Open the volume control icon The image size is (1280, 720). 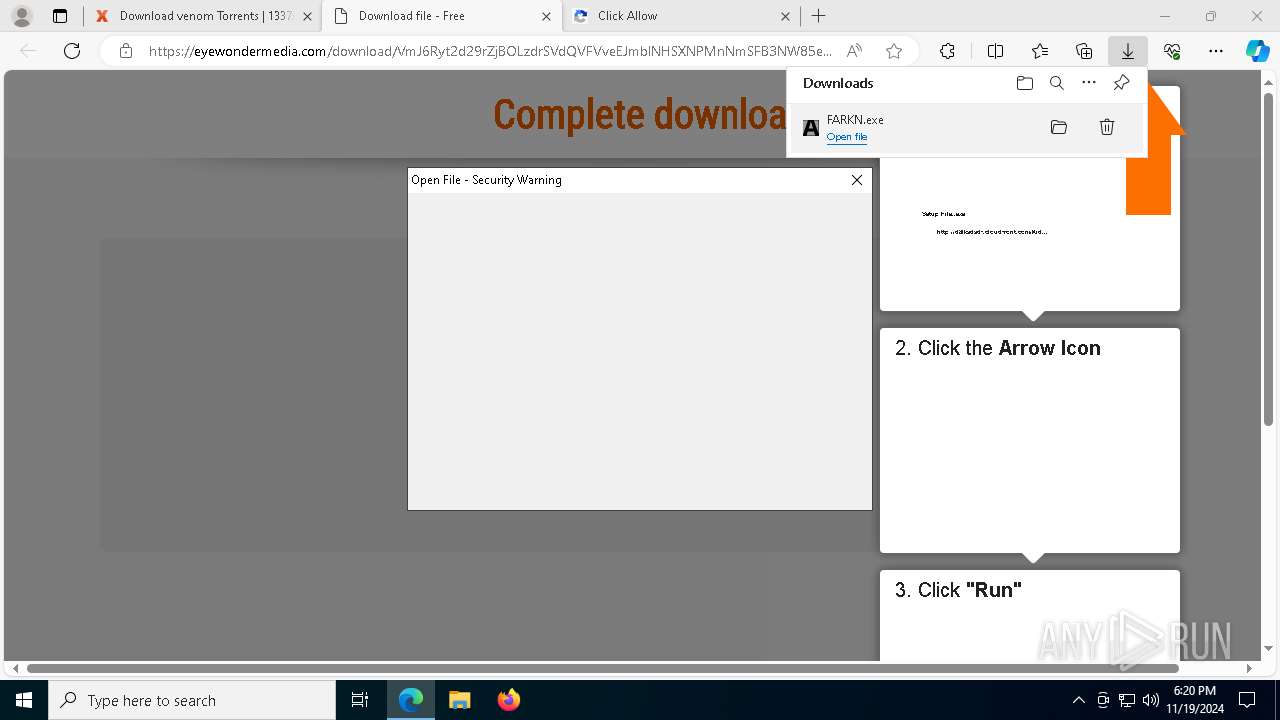tap(1151, 700)
